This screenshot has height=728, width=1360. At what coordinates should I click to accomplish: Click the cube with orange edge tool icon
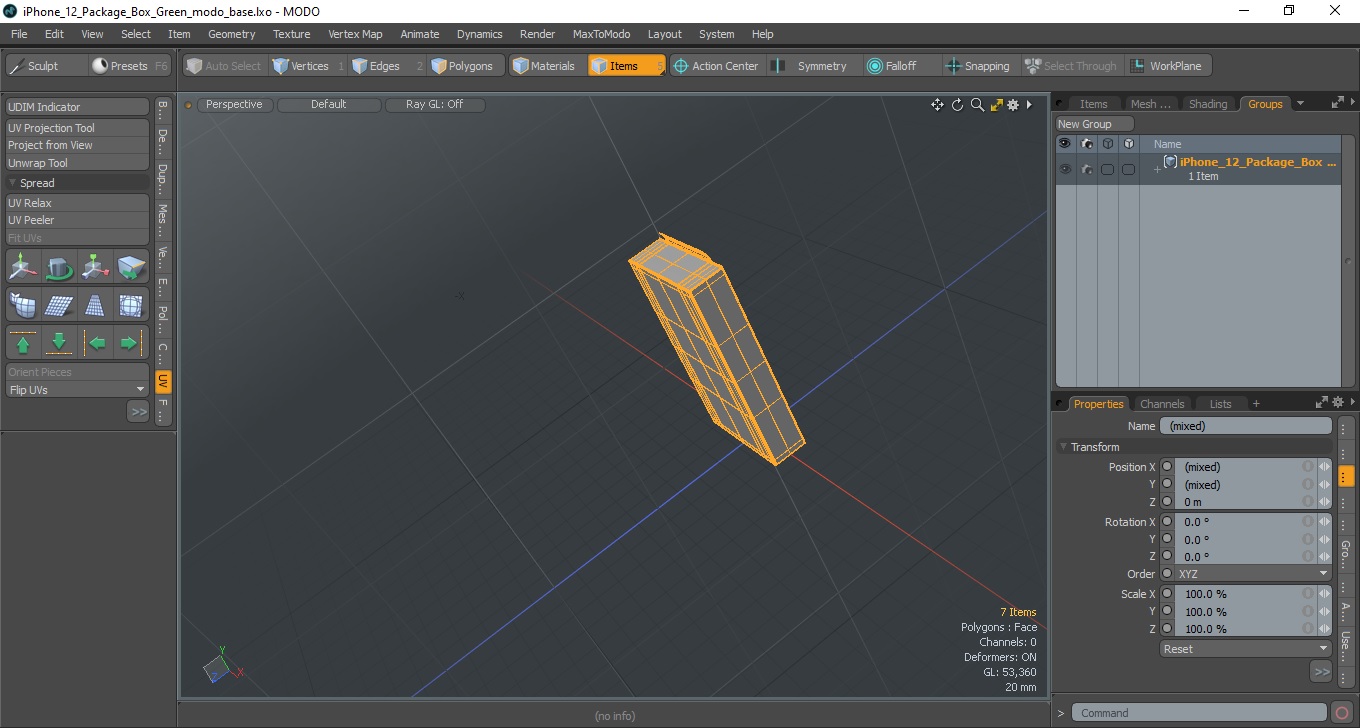(131, 267)
